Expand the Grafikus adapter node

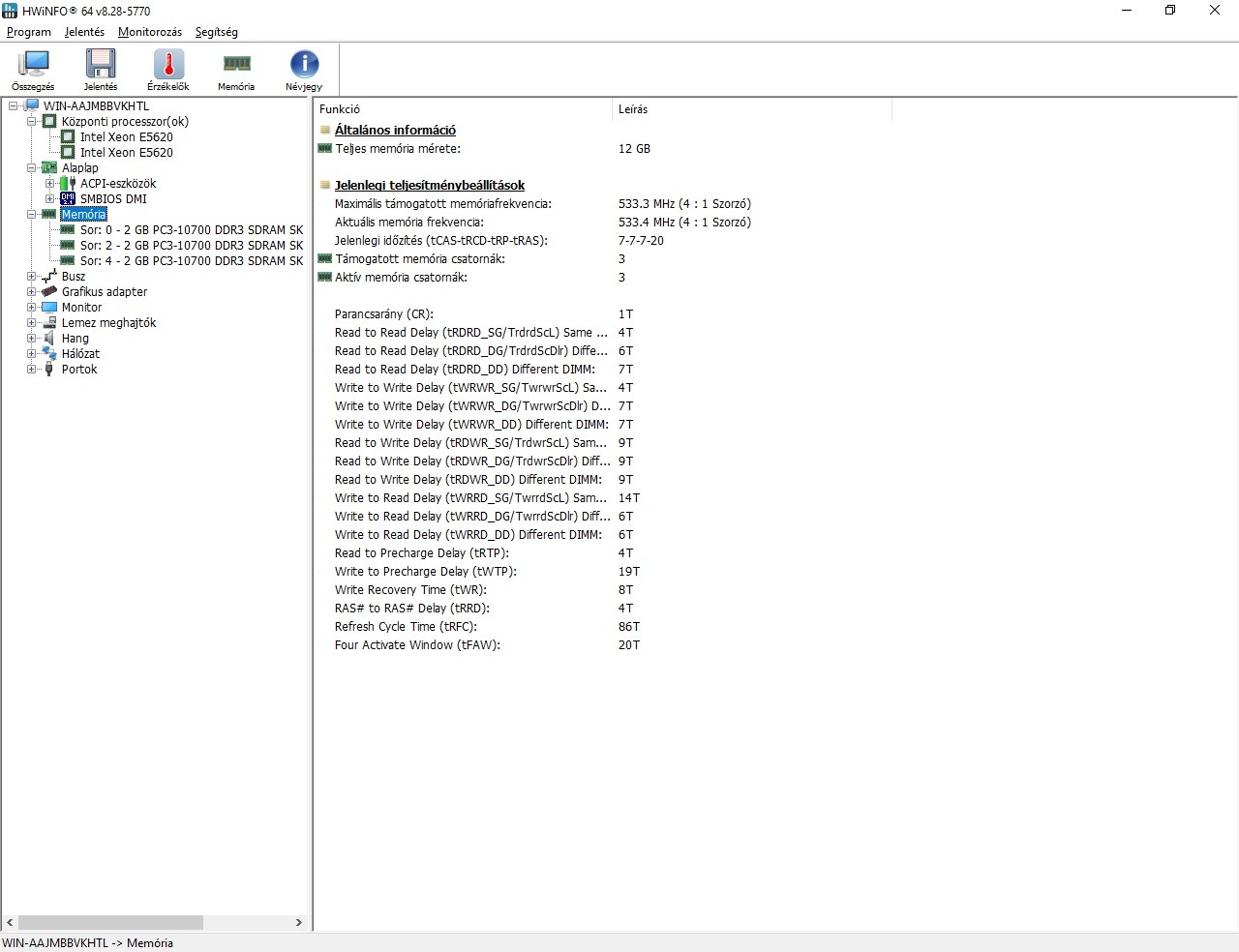tap(31, 291)
